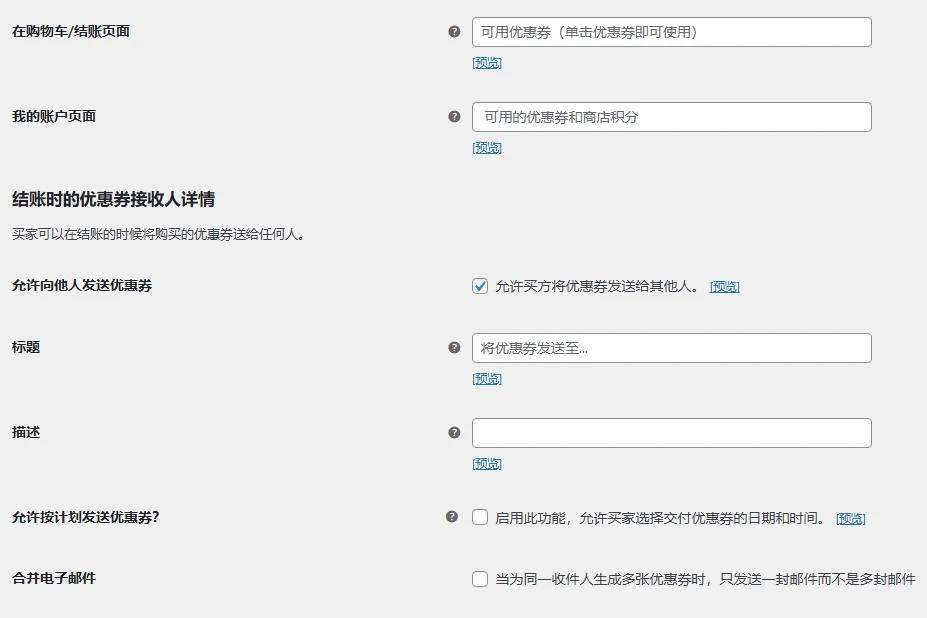Uncheck 允许买方将优惠券发送给其他人
Screen dimensions: 927x618
[x=479, y=286]
